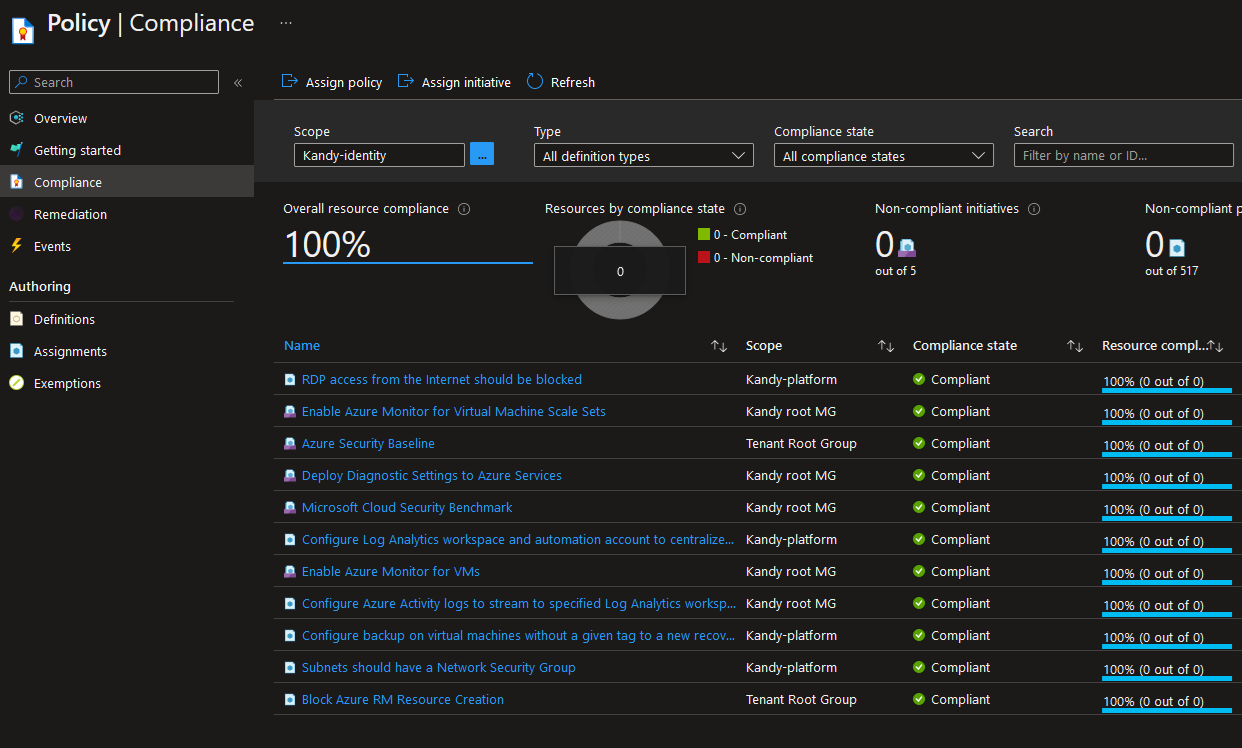Select Compliance in the sidebar menu

127,182
